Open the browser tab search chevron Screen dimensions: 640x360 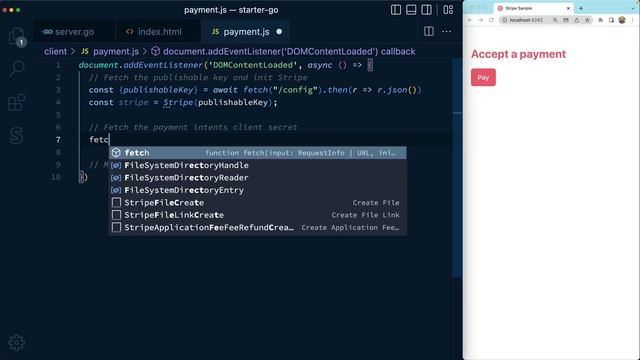pos(633,8)
